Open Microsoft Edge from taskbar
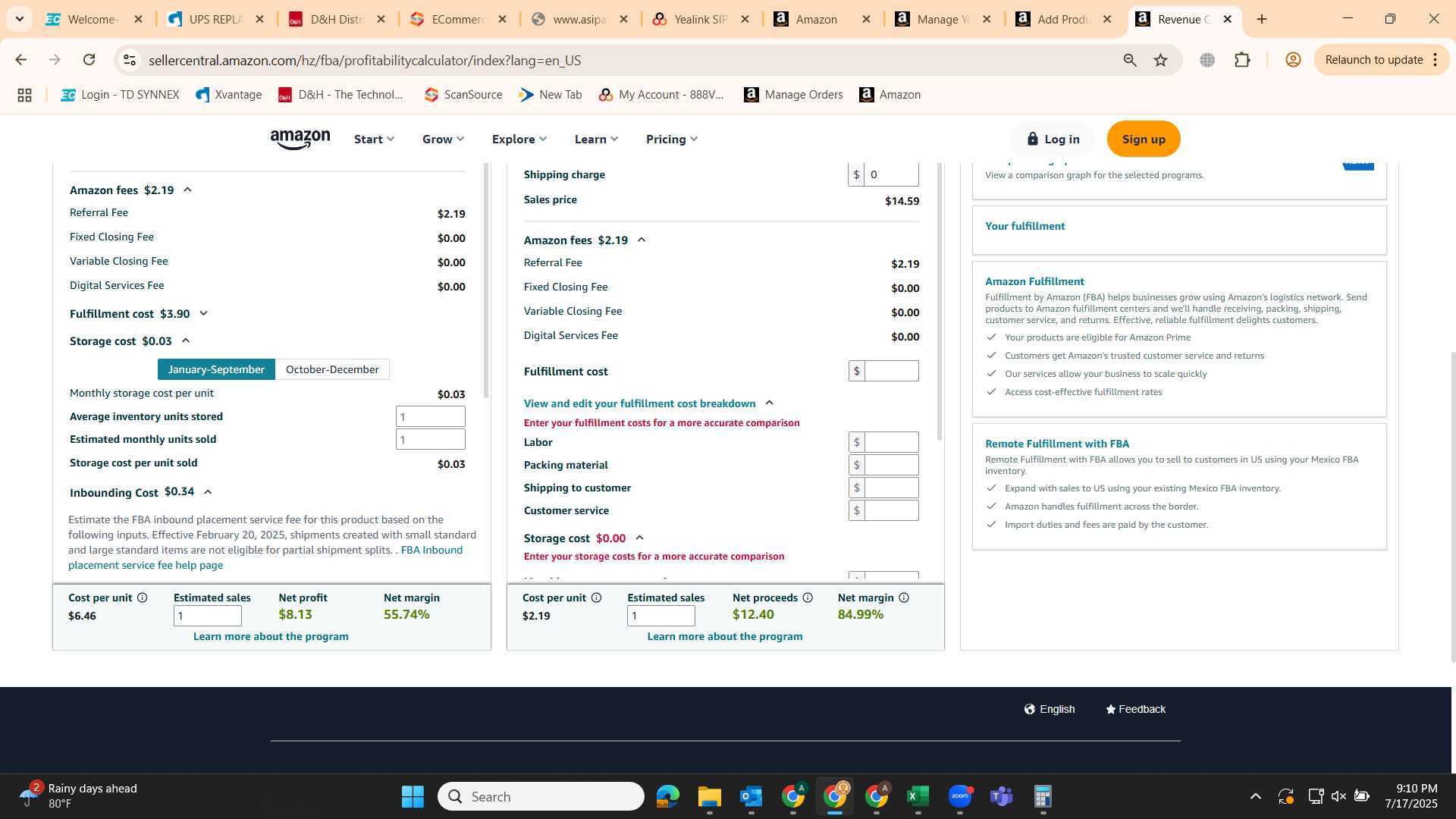This screenshot has height=819, width=1456. coord(667,796)
